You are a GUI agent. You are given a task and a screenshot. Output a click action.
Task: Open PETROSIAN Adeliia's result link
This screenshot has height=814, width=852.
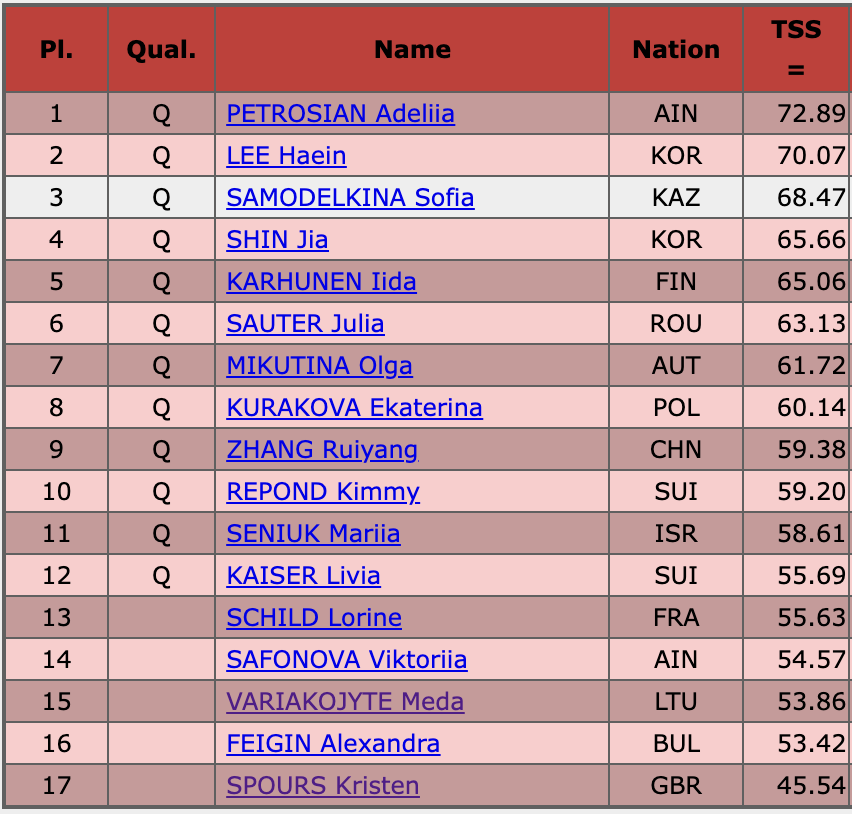tap(340, 114)
